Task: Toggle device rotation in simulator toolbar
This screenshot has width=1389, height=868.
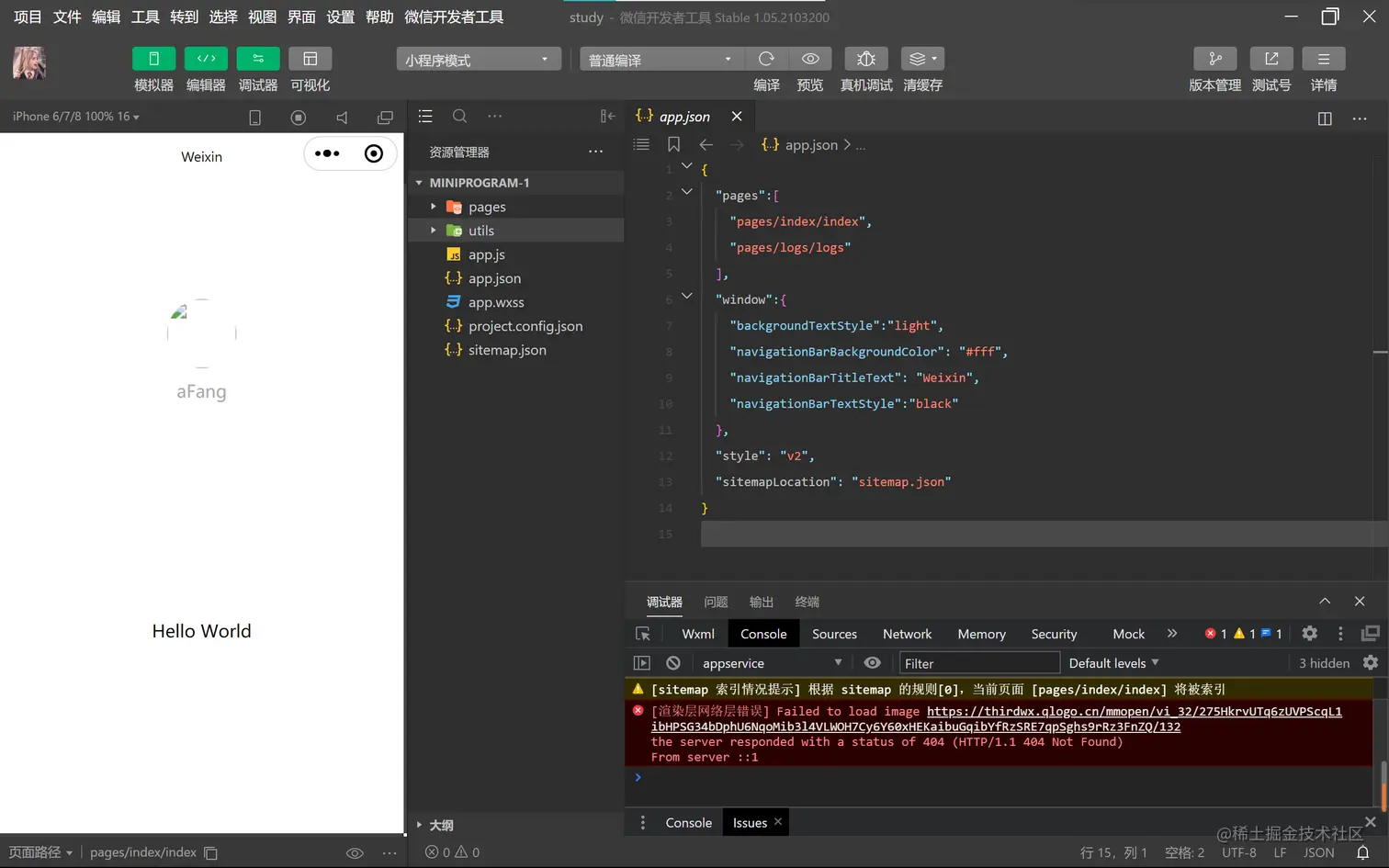Action: pyautogui.click(x=255, y=118)
